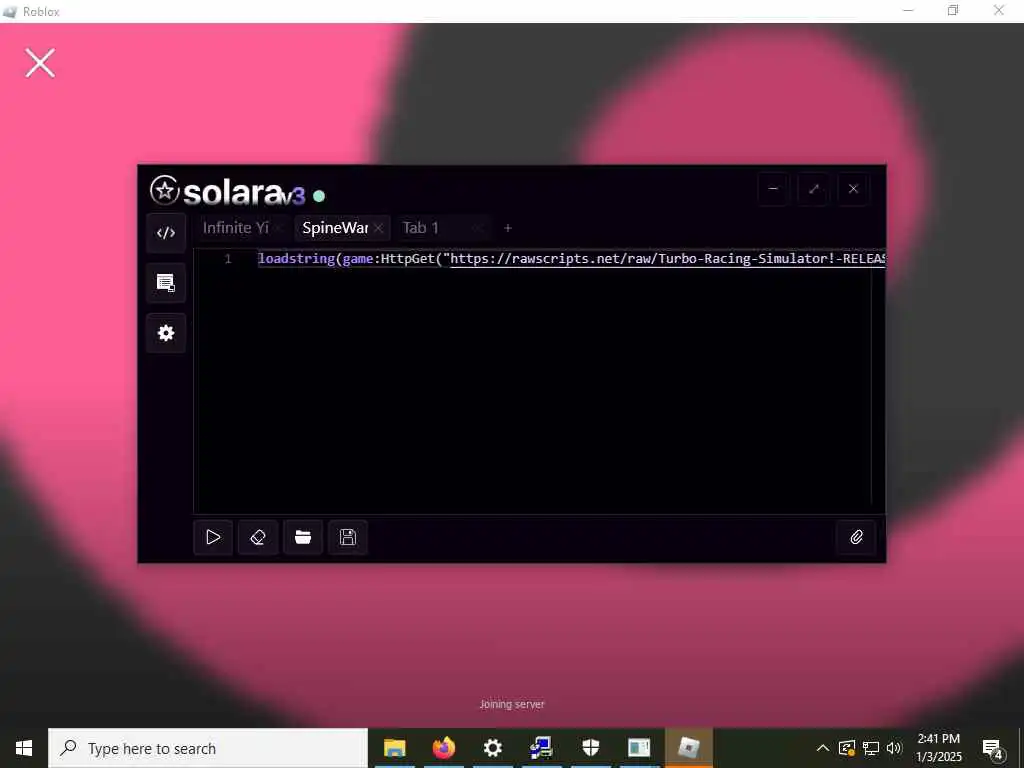
Task: Switch to the Infinite Yi tab
Action: coord(236,227)
